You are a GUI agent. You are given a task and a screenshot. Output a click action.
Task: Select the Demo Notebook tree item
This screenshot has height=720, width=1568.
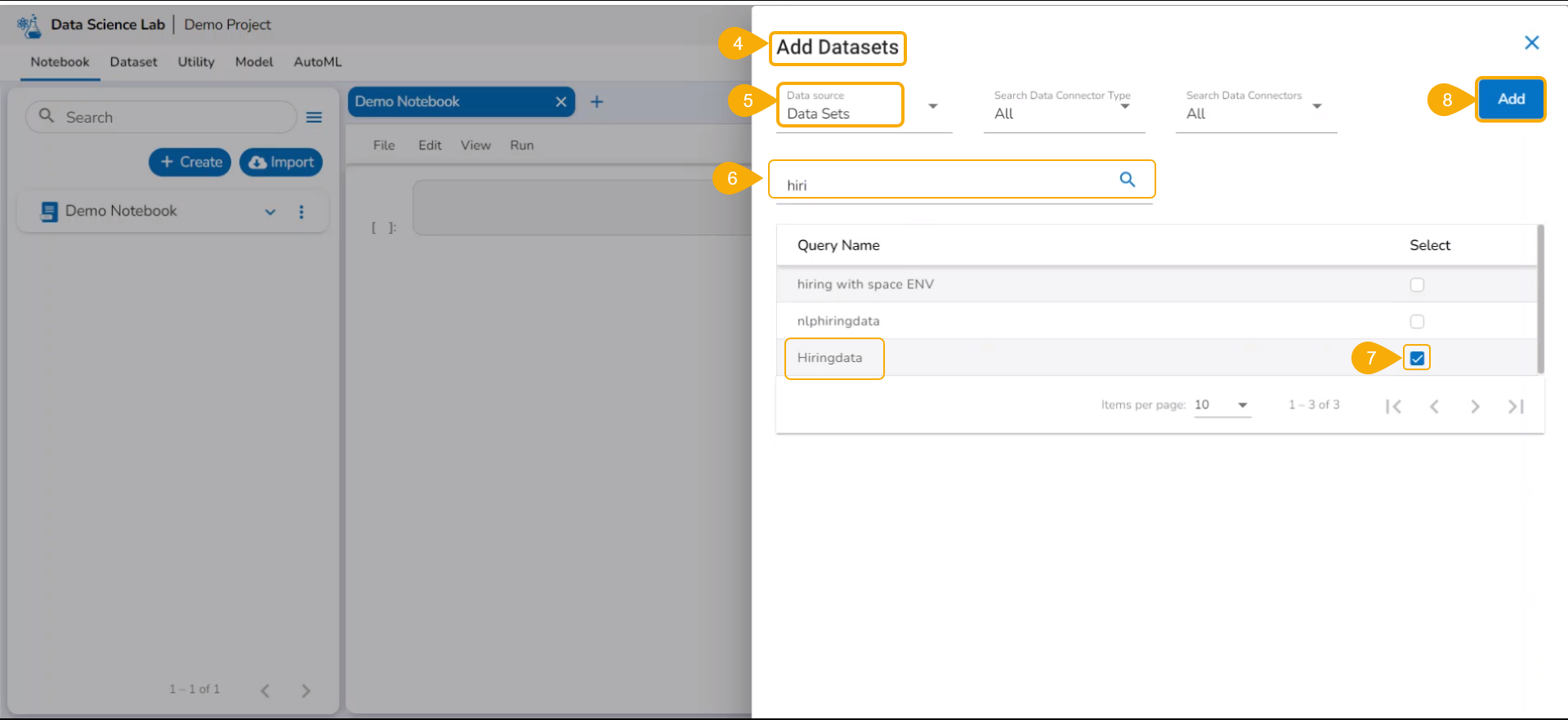[x=172, y=212]
